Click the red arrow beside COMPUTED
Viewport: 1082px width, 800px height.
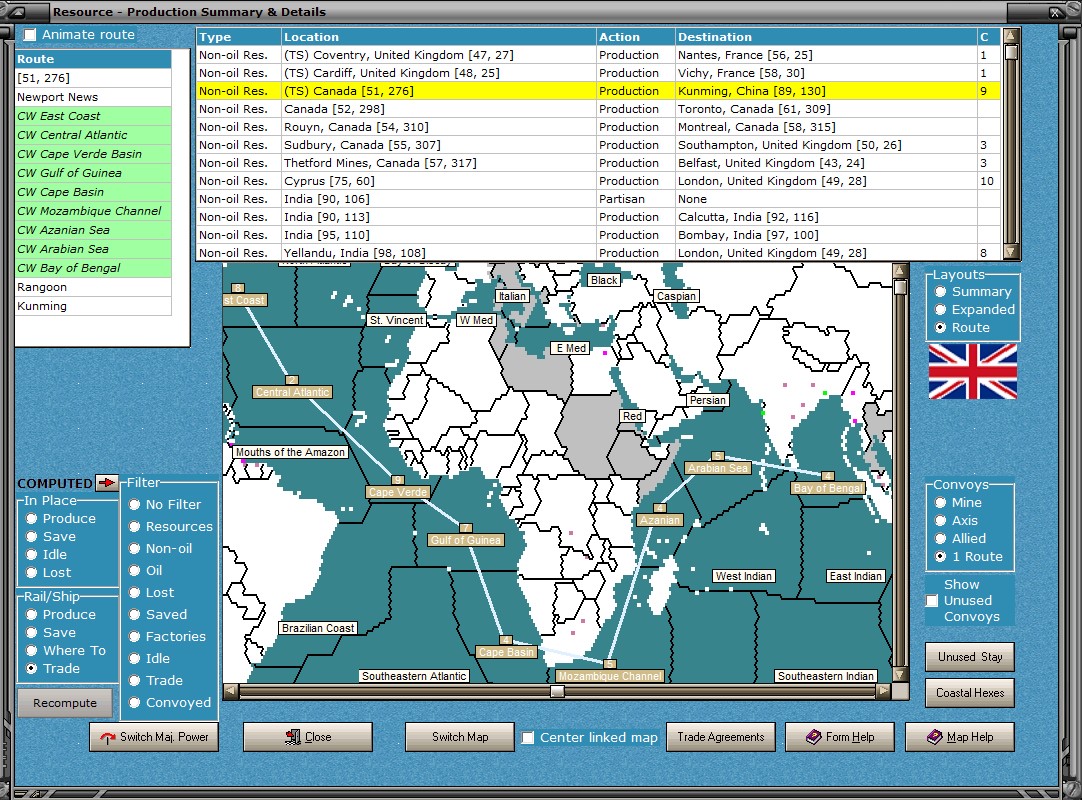pos(107,483)
